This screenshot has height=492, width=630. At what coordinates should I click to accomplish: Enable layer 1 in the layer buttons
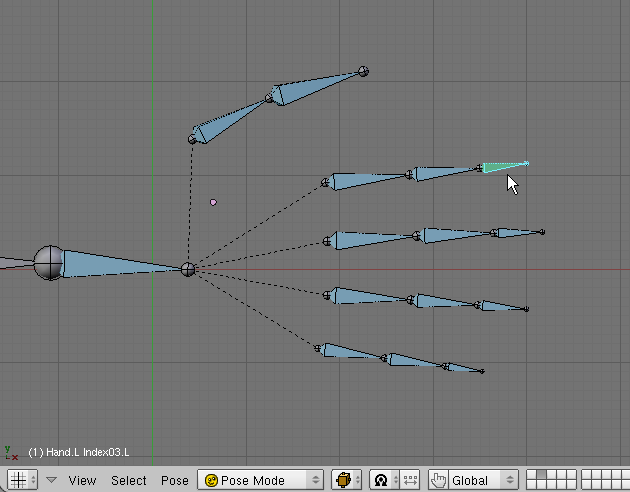(531, 474)
